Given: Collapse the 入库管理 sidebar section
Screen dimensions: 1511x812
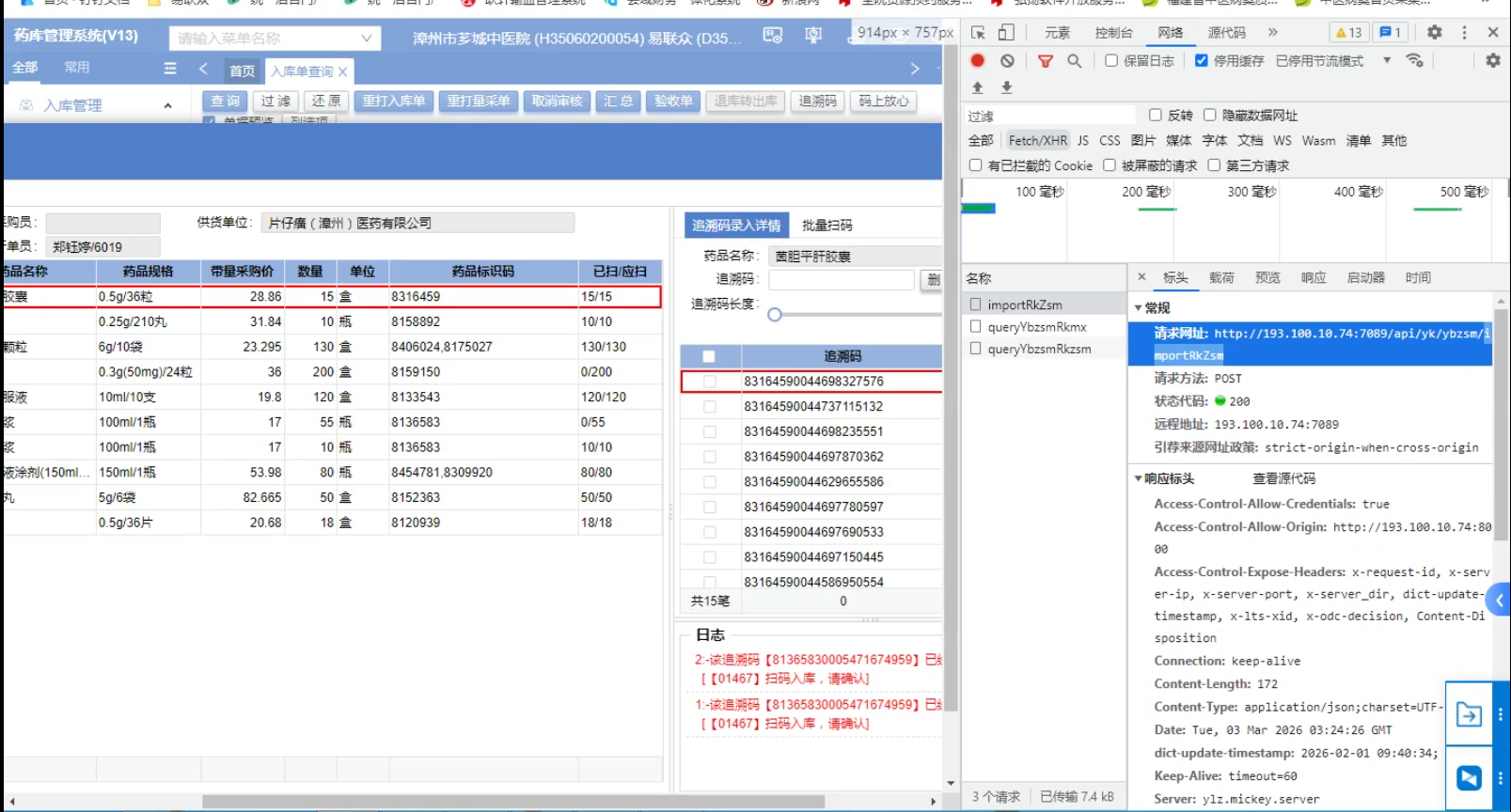Looking at the screenshot, I should [x=167, y=106].
